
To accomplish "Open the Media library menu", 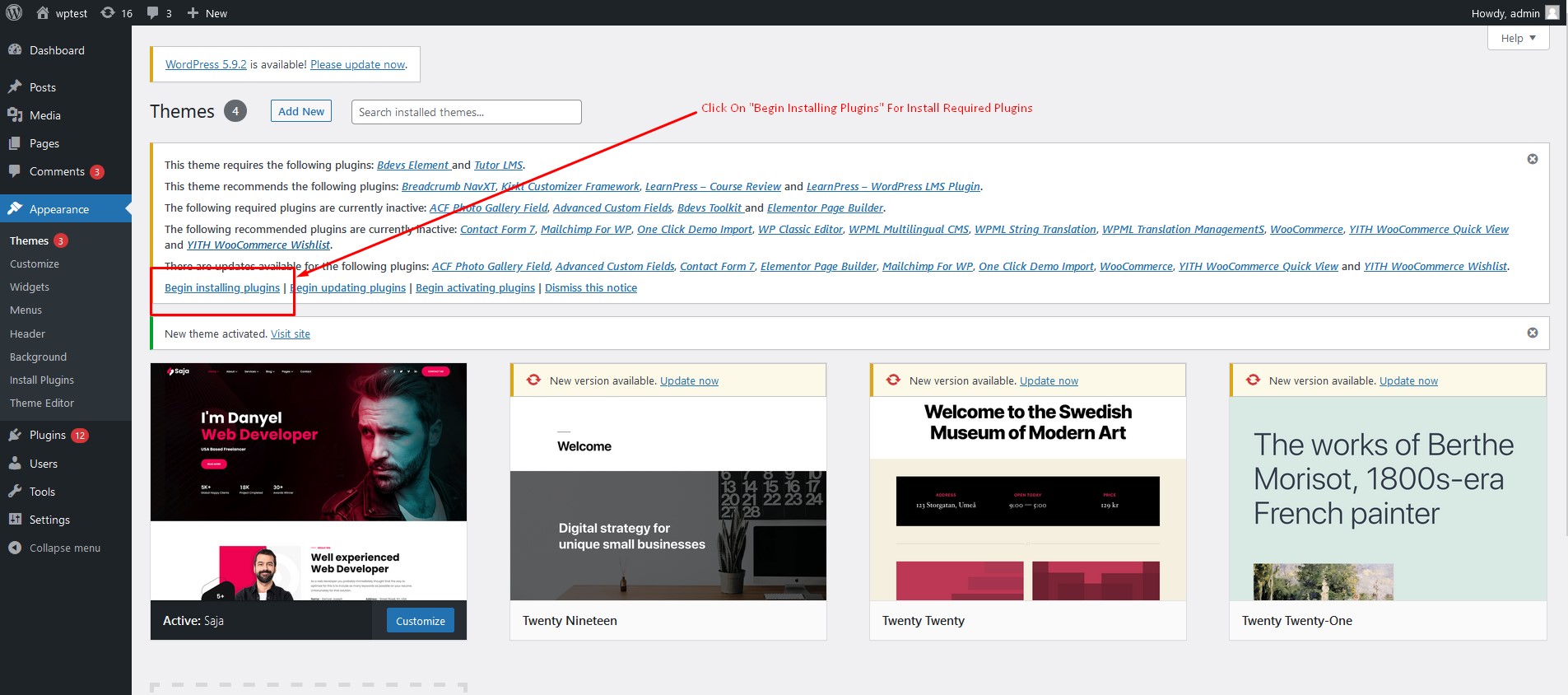I will pyautogui.click(x=66, y=115).
